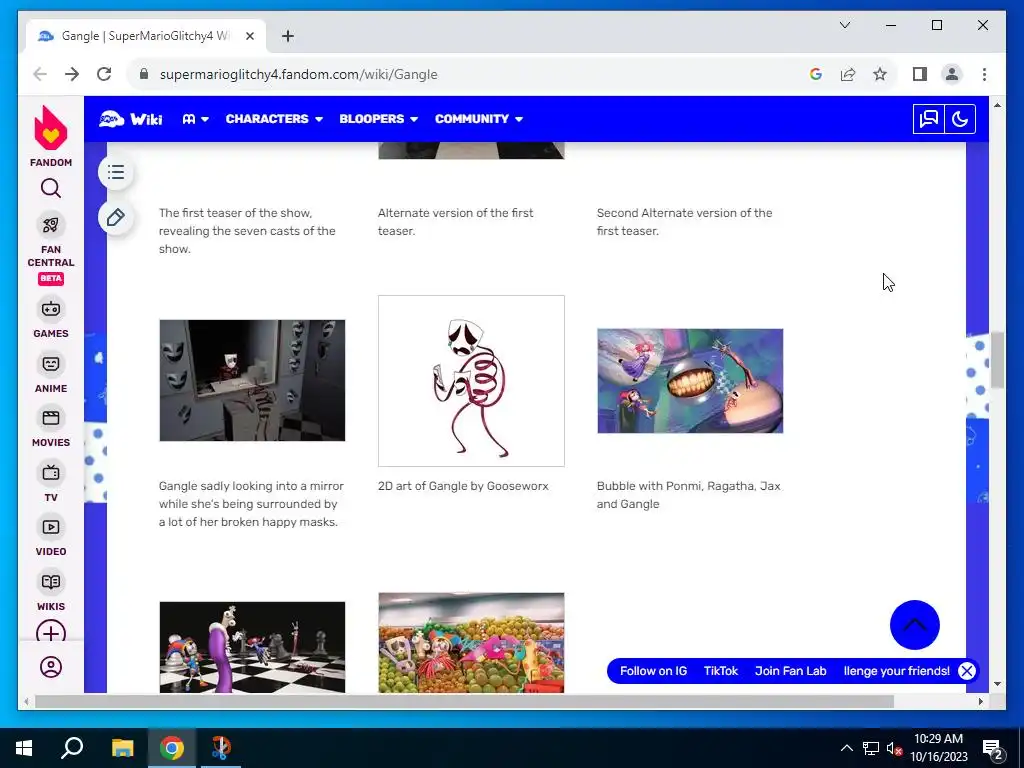The image size is (1024, 768).
Task: Close the Gangle browser tab
Action: pyautogui.click(x=249, y=36)
